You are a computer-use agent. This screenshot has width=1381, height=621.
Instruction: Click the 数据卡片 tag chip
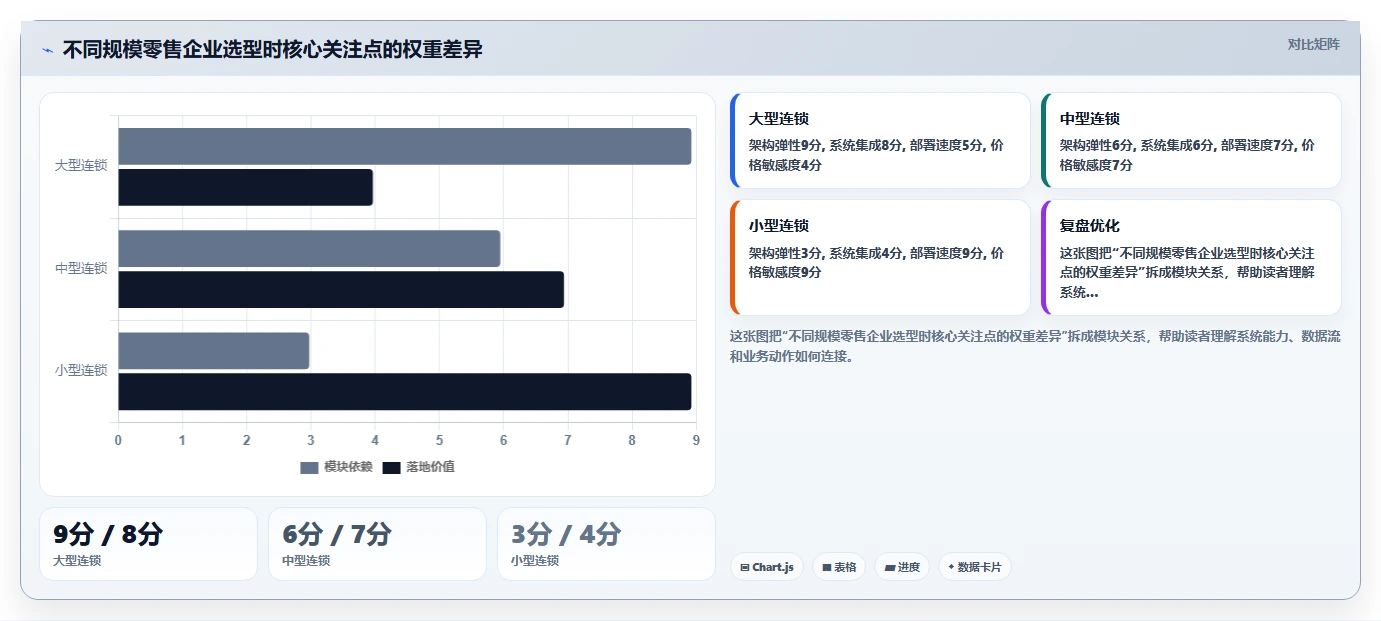click(974, 567)
